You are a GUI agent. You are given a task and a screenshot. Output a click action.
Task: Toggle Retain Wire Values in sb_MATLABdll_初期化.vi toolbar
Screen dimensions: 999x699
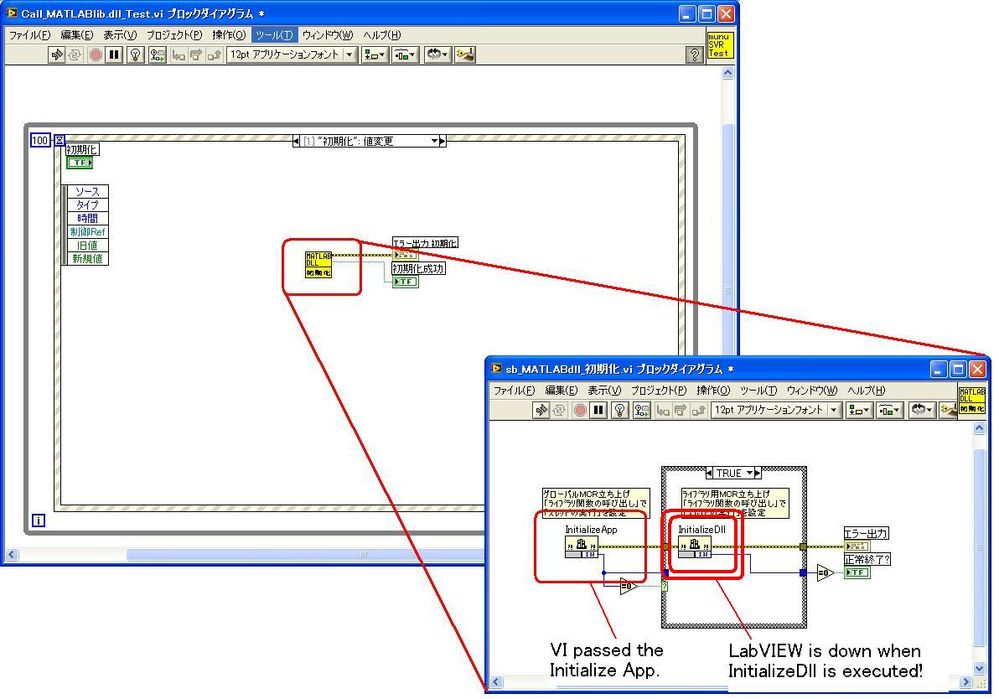coord(641,411)
